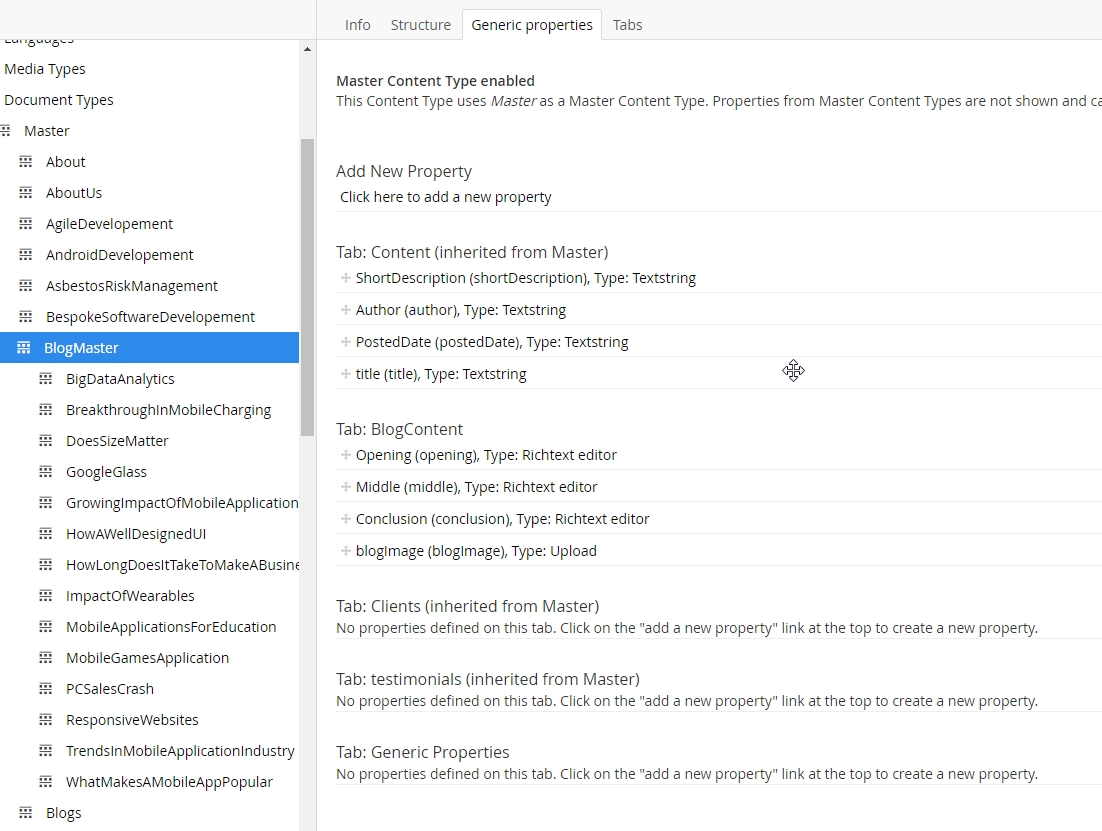This screenshot has width=1102, height=831.
Task: Switch to the Structure tab
Action: pyautogui.click(x=420, y=25)
